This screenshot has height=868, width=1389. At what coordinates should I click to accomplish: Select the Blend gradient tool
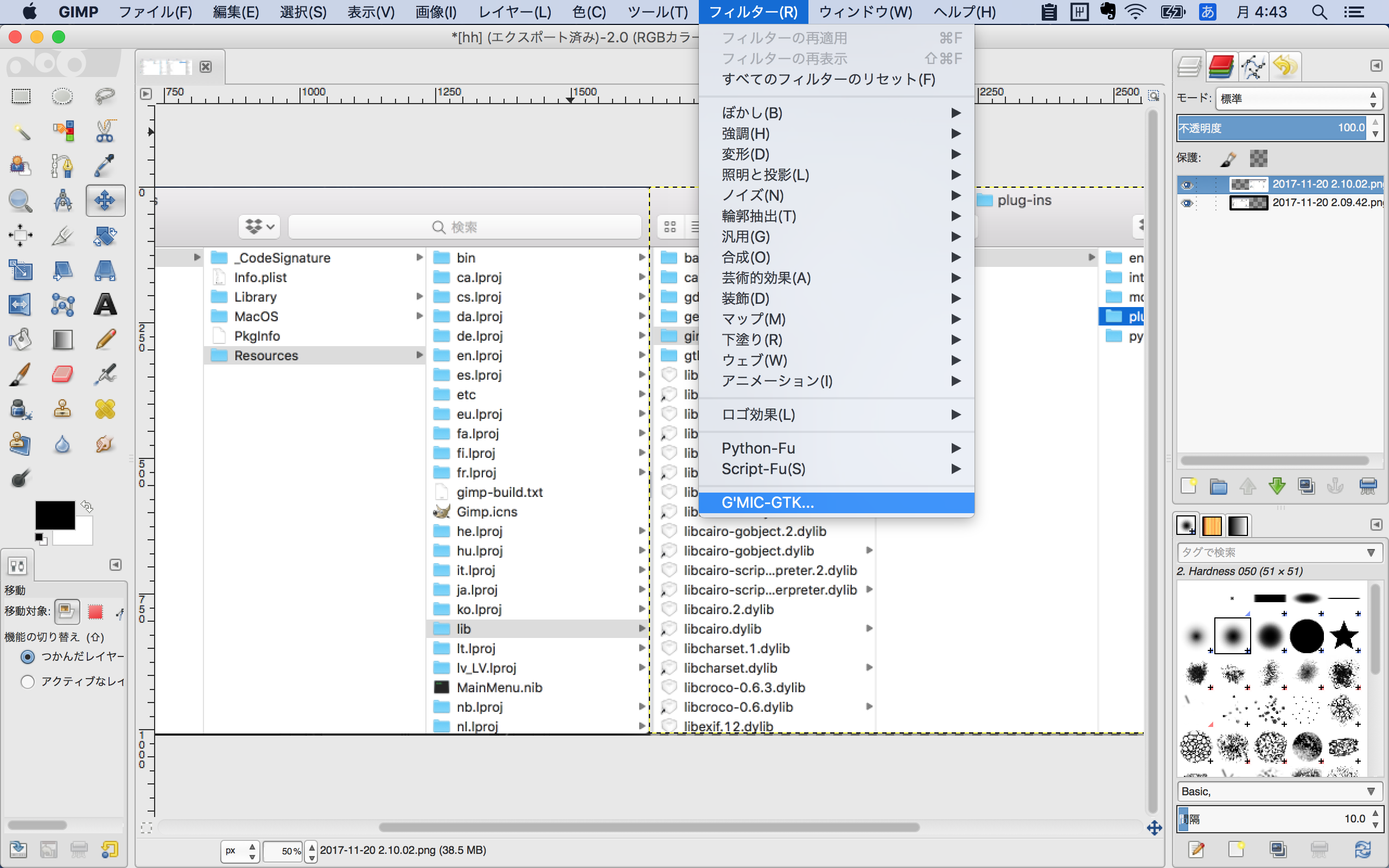tap(62, 339)
